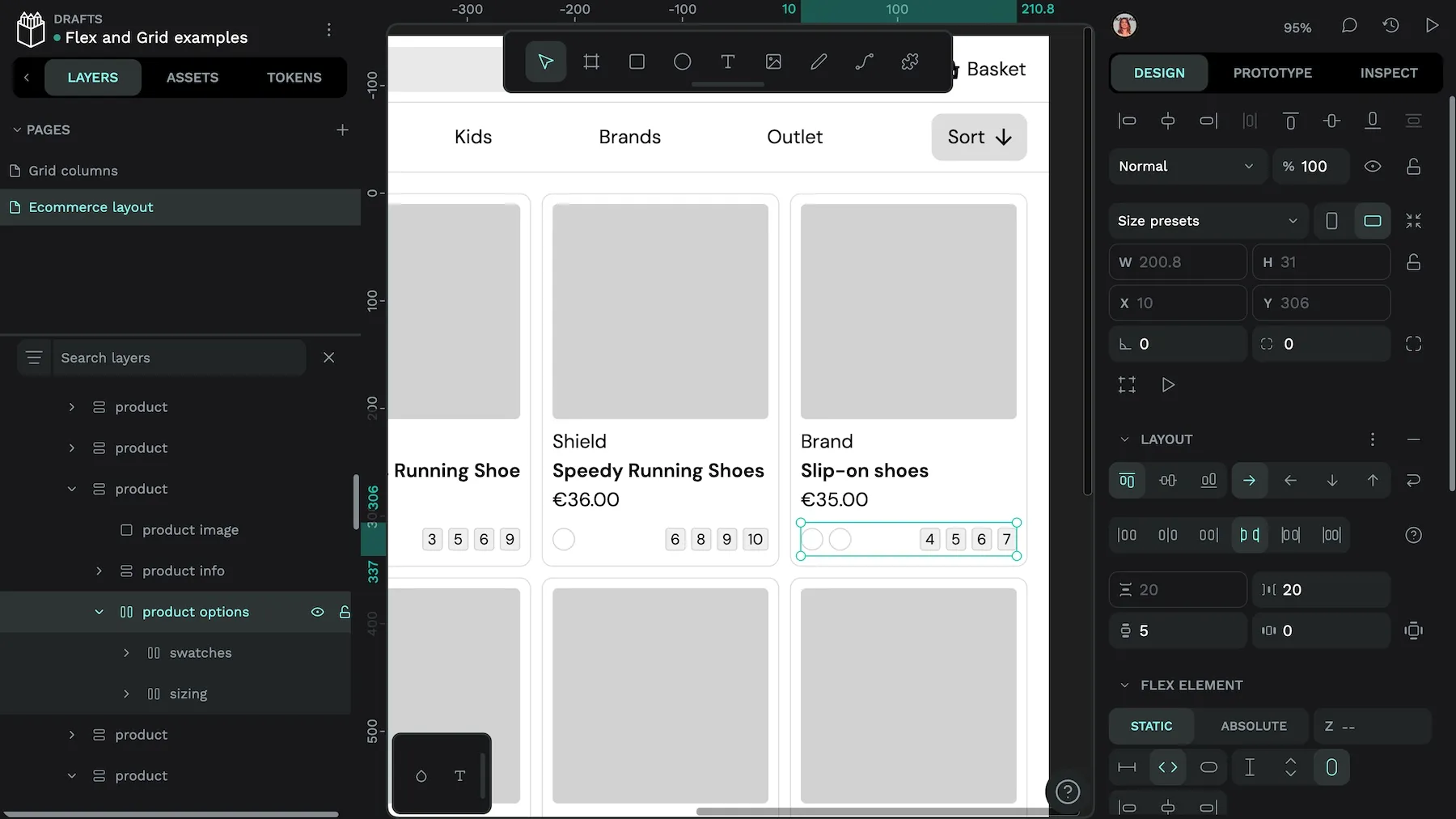The image size is (1456, 819).
Task: Select the Rectangle tool
Action: (x=637, y=62)
